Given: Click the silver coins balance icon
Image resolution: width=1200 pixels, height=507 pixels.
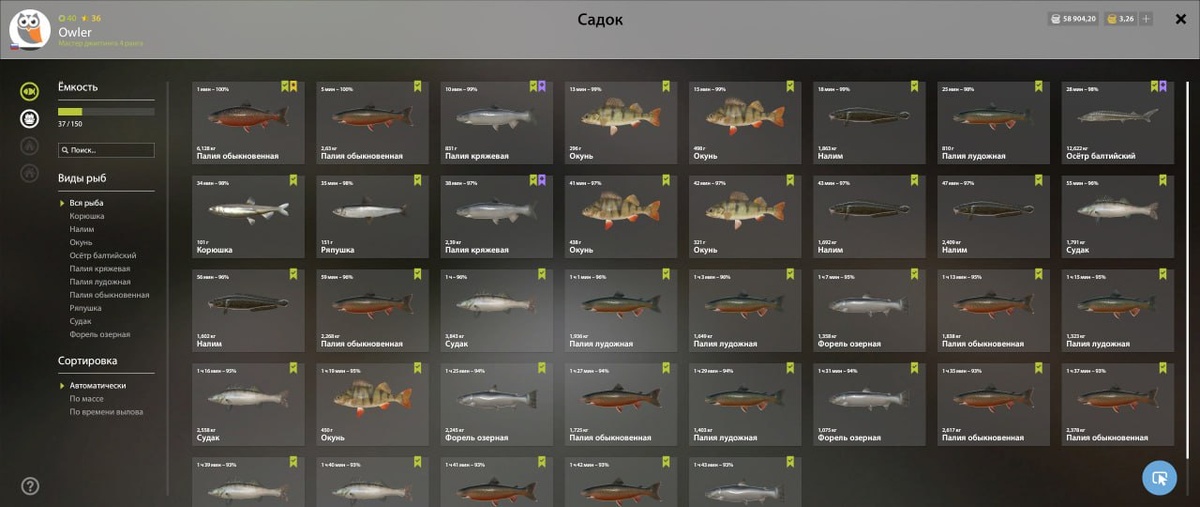Looking at the screenshot, I should coord(1058,19).
